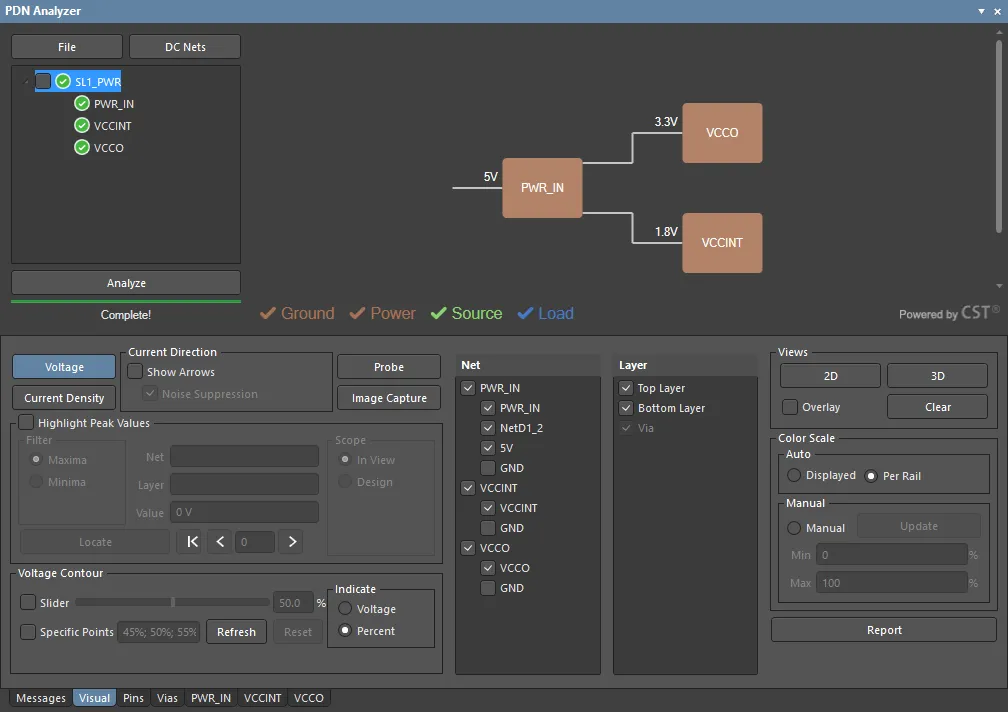Jump to first peak value arrow button
Image resolution: width=1008 pixels, height=712 pixels.
click(193, 542)
